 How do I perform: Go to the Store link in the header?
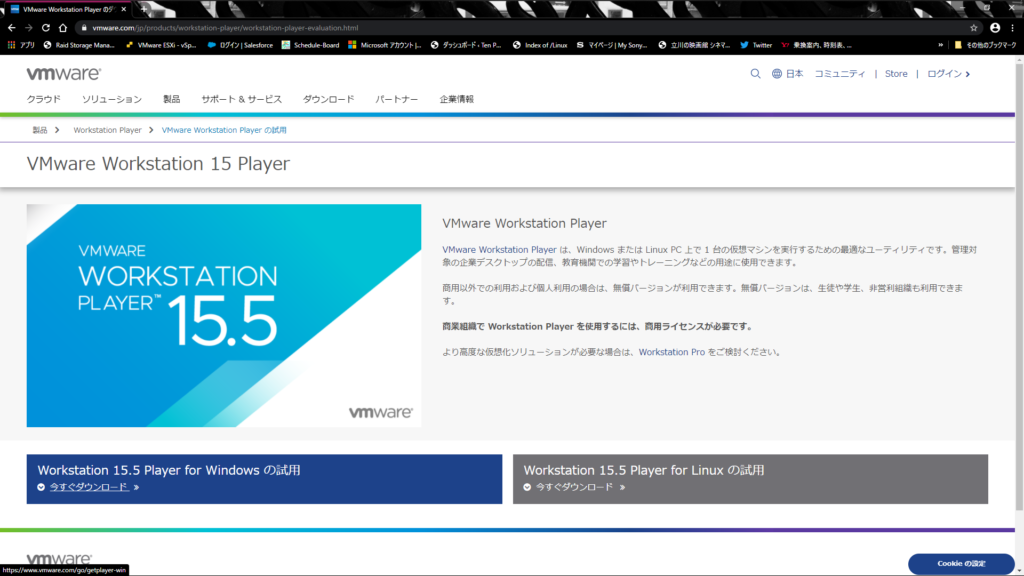[x=896, y=74]
